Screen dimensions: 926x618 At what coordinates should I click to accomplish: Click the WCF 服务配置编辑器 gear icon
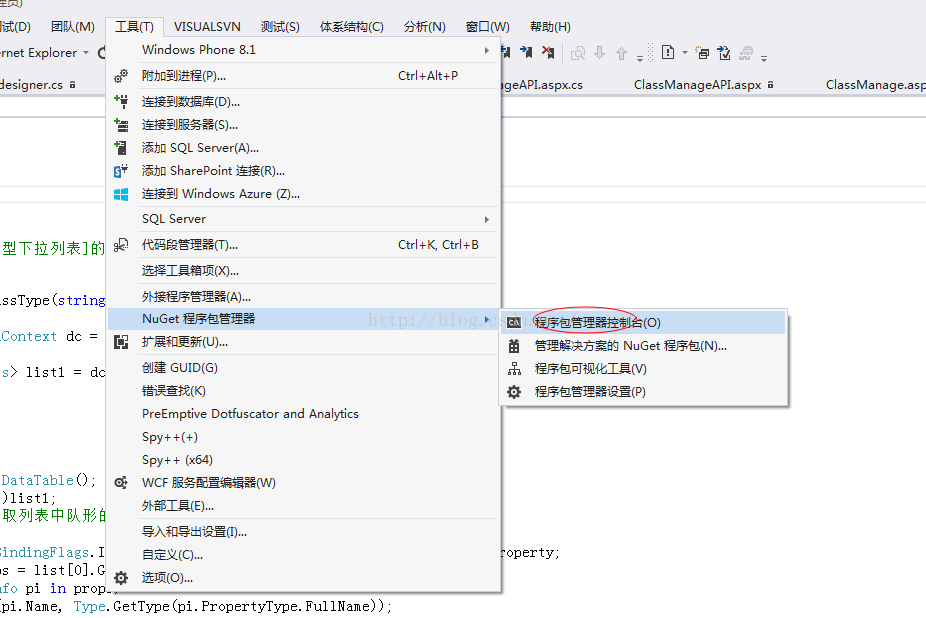(x=121, y=483)
